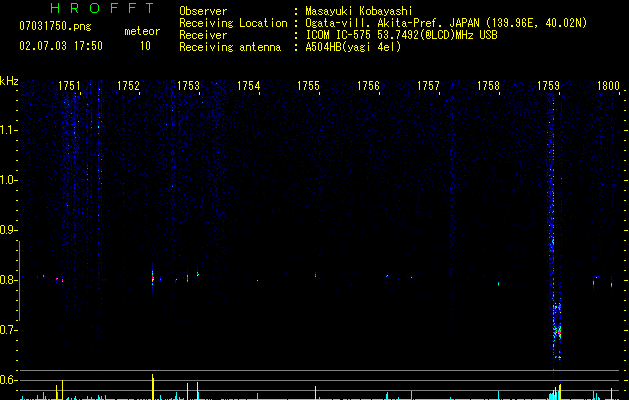Click the 1752 time marker

(128, 86)
